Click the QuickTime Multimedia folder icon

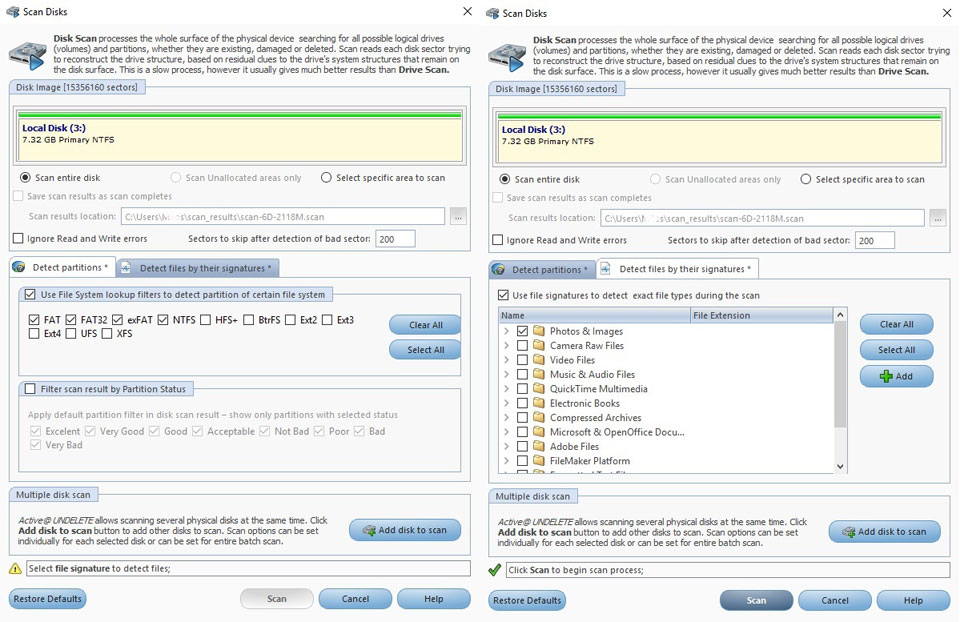click(539, 389)
